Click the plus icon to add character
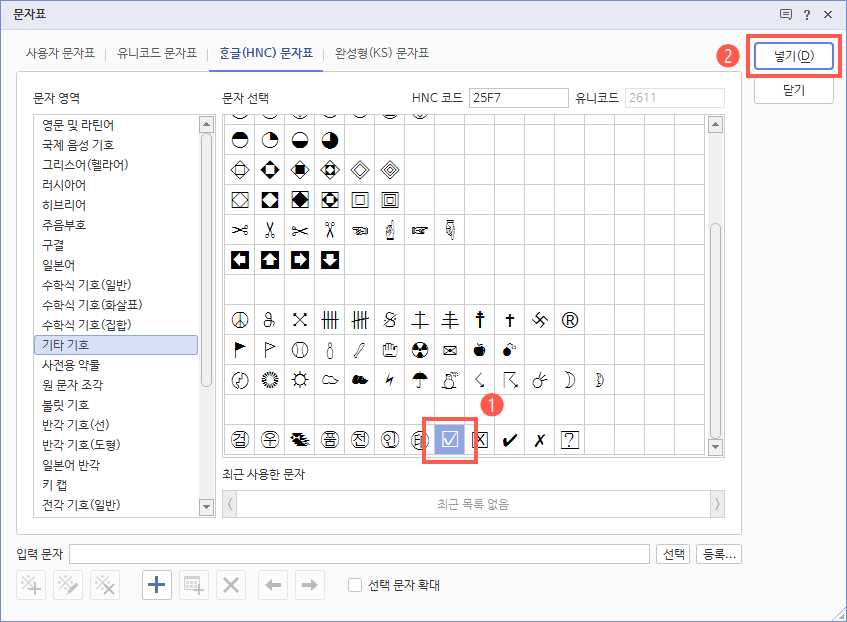Image resolution: width=847 pixels, height=622 pixels. (156, 585)
